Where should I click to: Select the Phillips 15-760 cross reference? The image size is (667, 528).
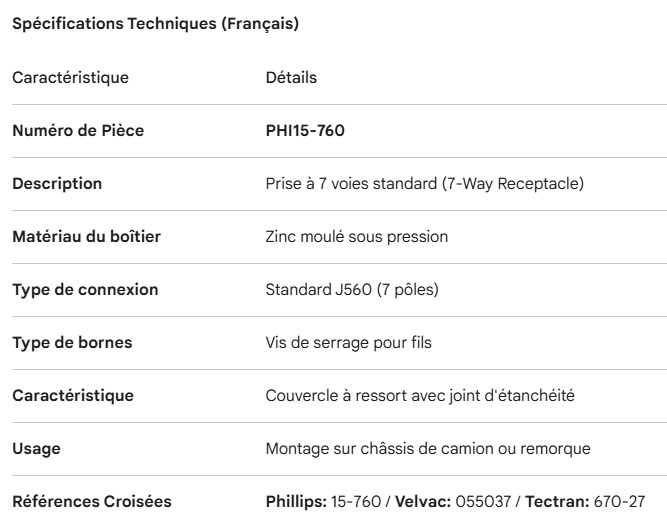(x=316, y=502)
